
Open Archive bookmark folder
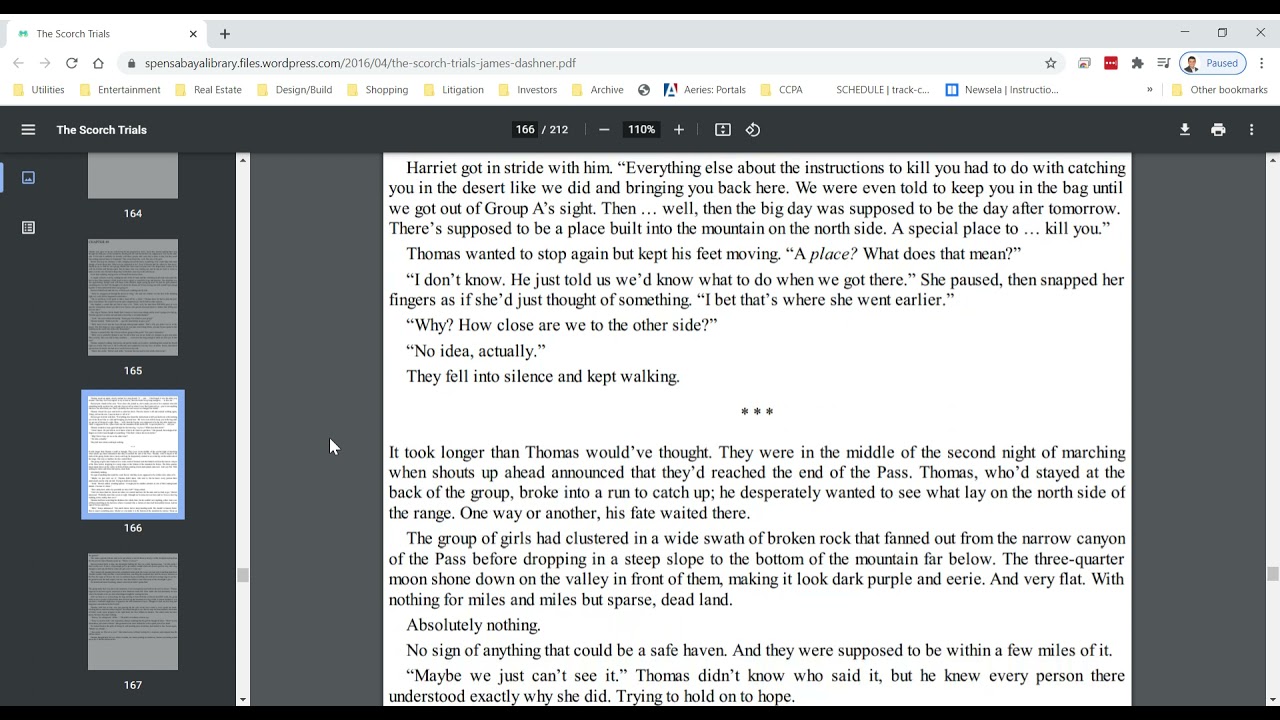pos(598,90)
